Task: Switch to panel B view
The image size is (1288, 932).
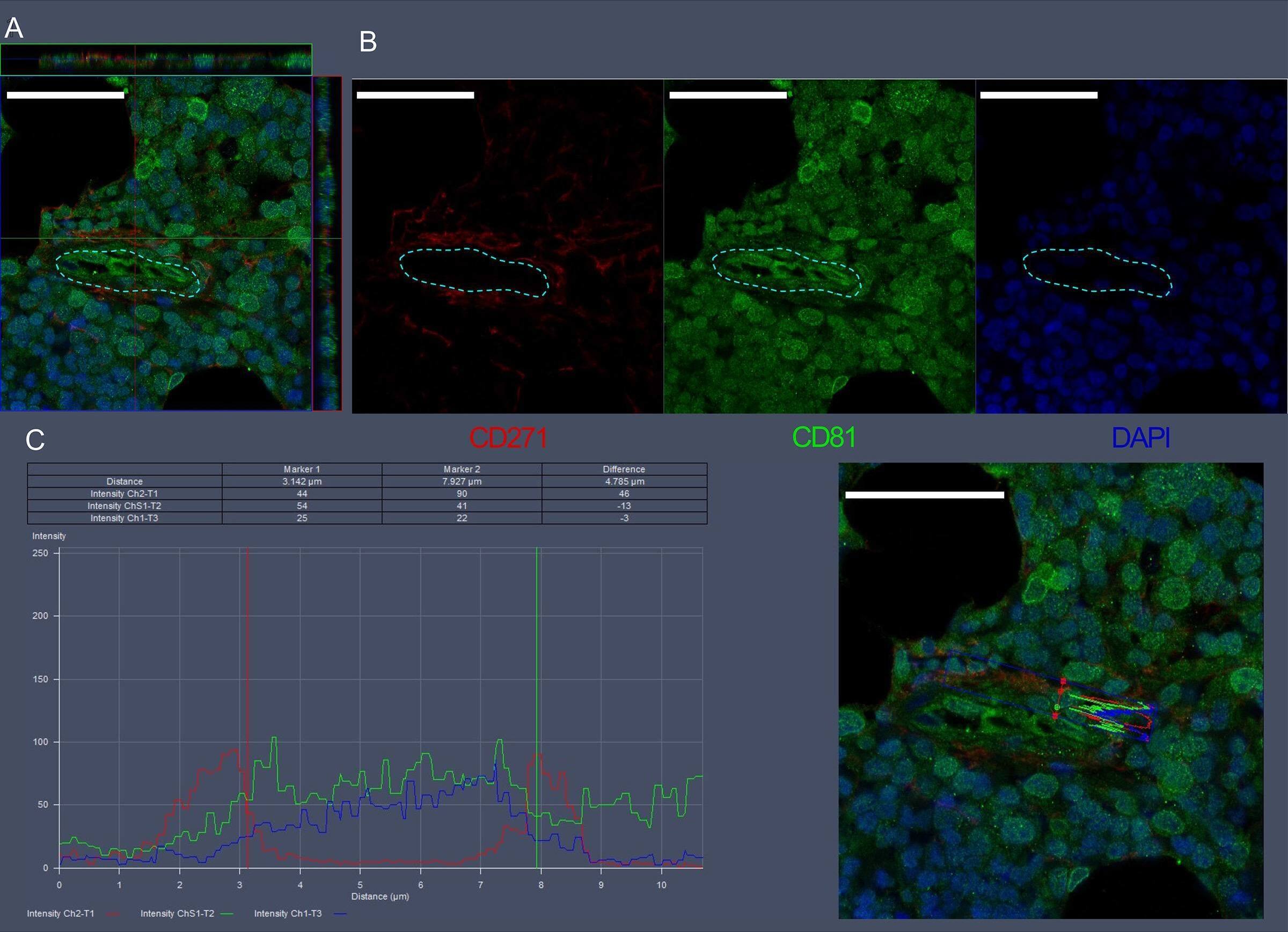Action: tap(369, 41)
